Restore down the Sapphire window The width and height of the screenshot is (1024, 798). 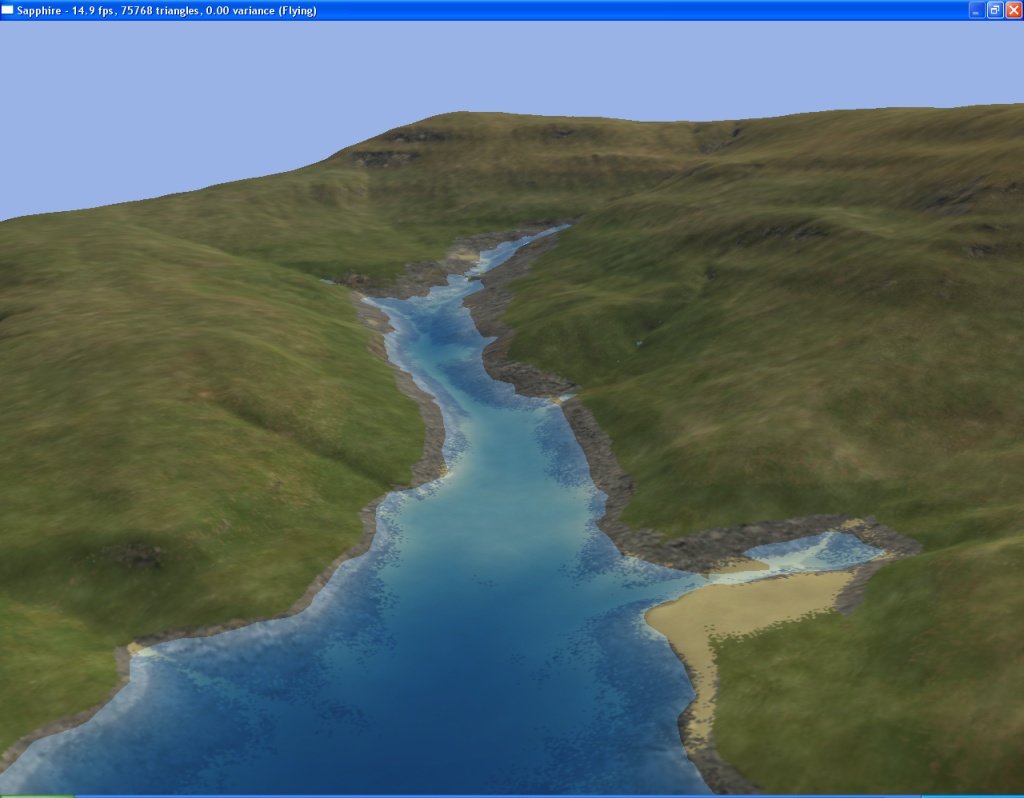point(995,10)
